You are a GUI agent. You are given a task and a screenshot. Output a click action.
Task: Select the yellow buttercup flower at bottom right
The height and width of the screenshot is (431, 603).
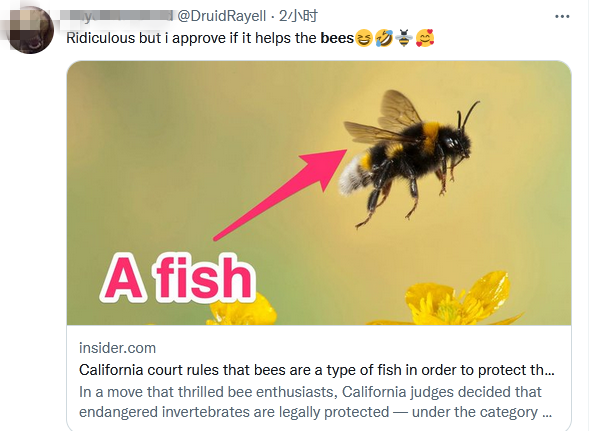[x=460, y=300]
